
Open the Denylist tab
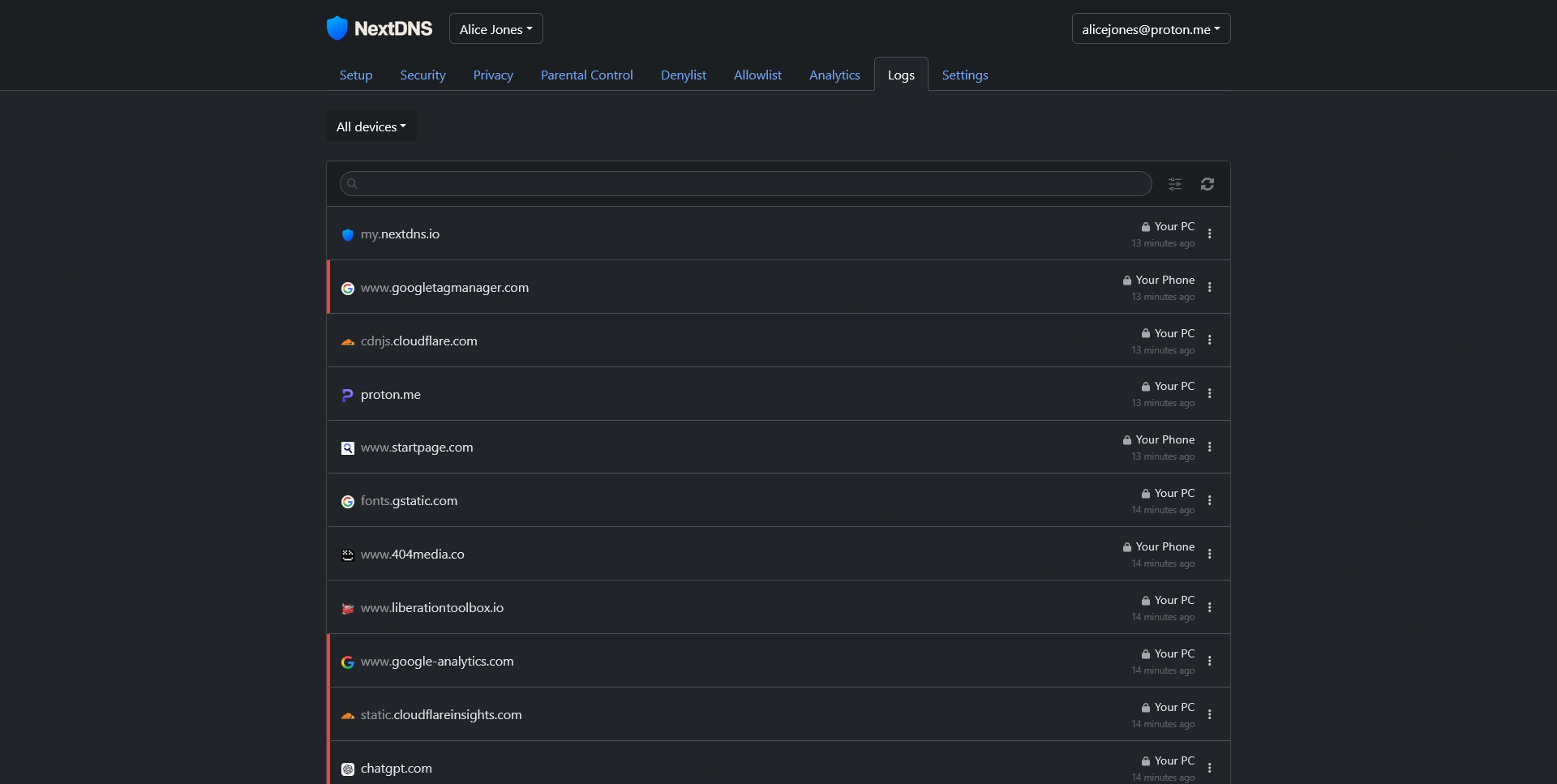click(683, 74)
